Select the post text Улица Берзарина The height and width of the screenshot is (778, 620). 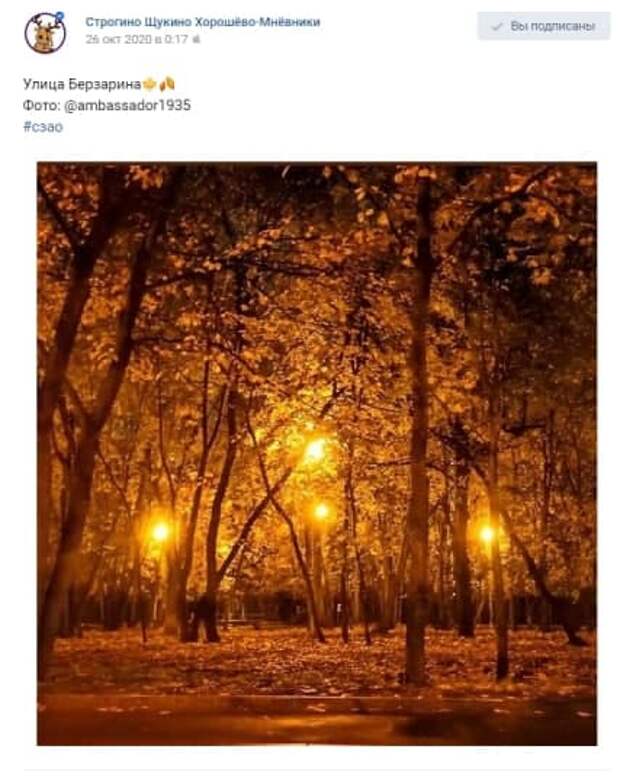tap(82, 84)
